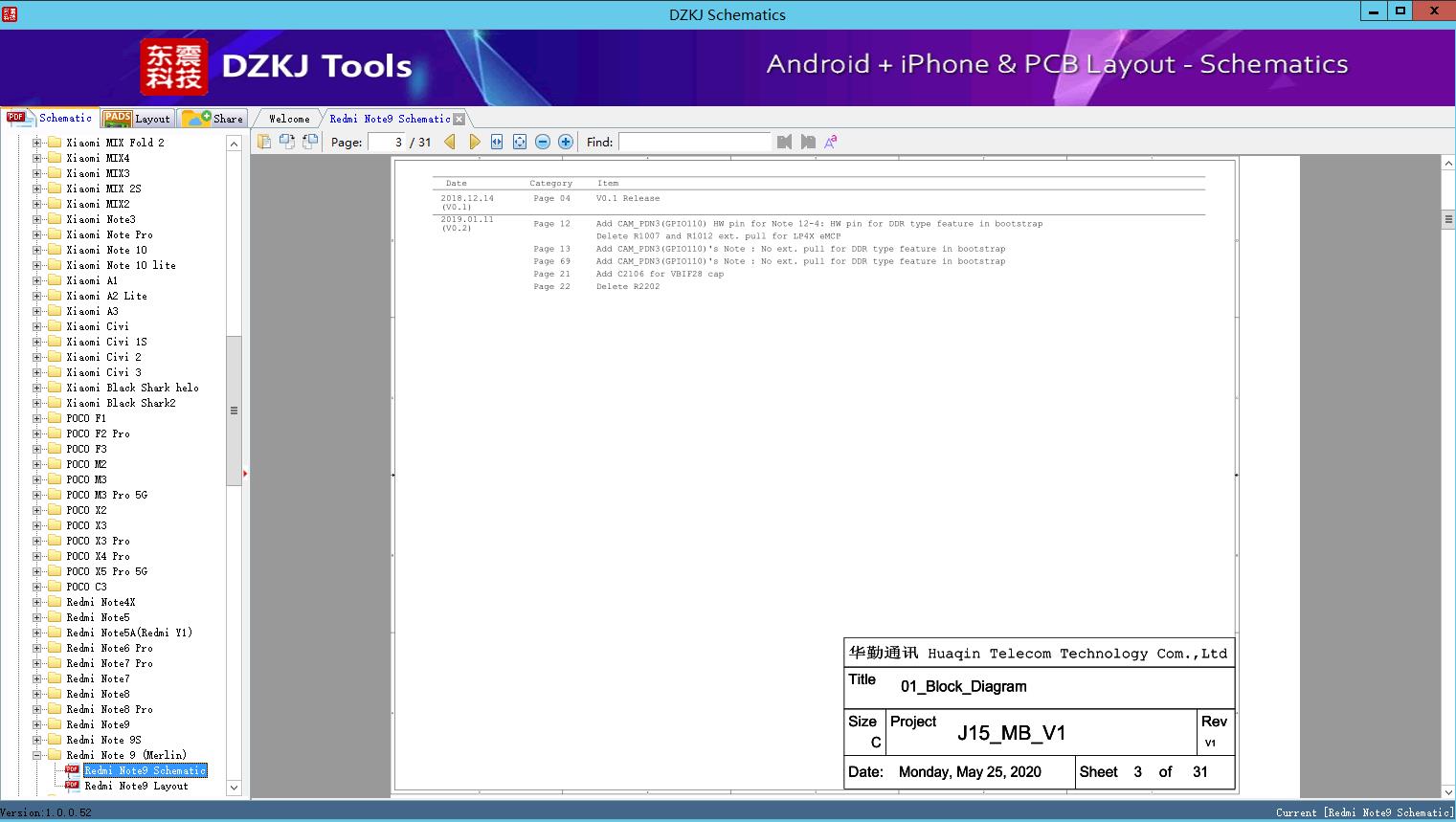Click the page number input field
The image size is (1456, 822).
pyautogui.click(x=387, y=142)
